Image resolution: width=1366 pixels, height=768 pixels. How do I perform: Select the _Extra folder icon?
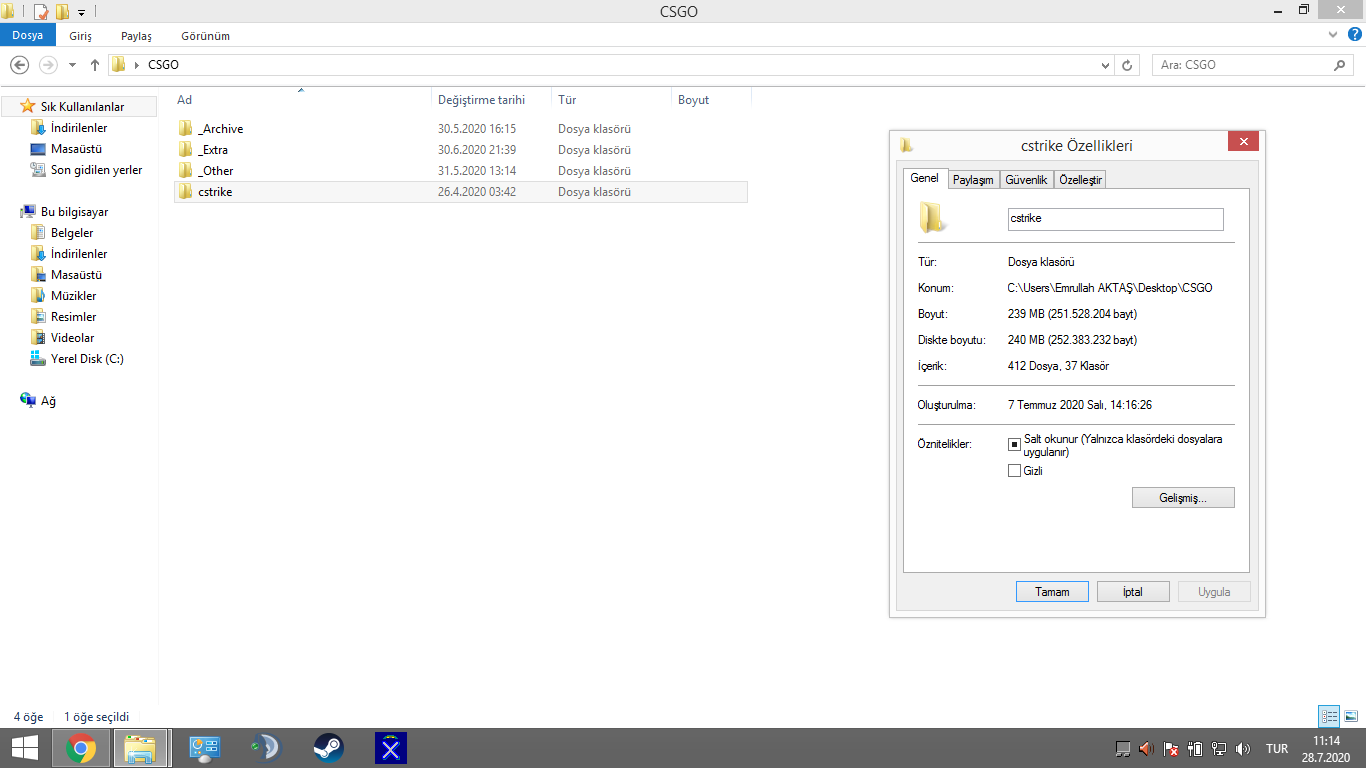tap(185, 150)
